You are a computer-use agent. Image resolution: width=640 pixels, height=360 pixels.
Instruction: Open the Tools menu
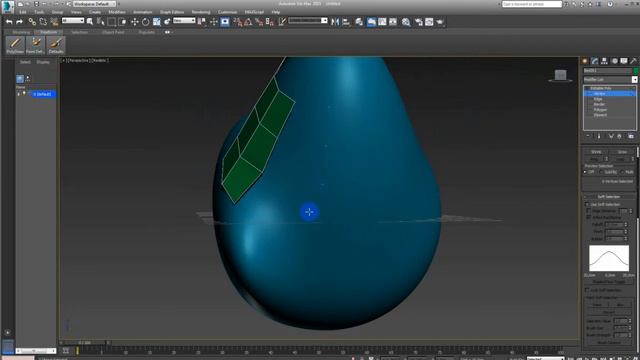[x=39, y=12]
